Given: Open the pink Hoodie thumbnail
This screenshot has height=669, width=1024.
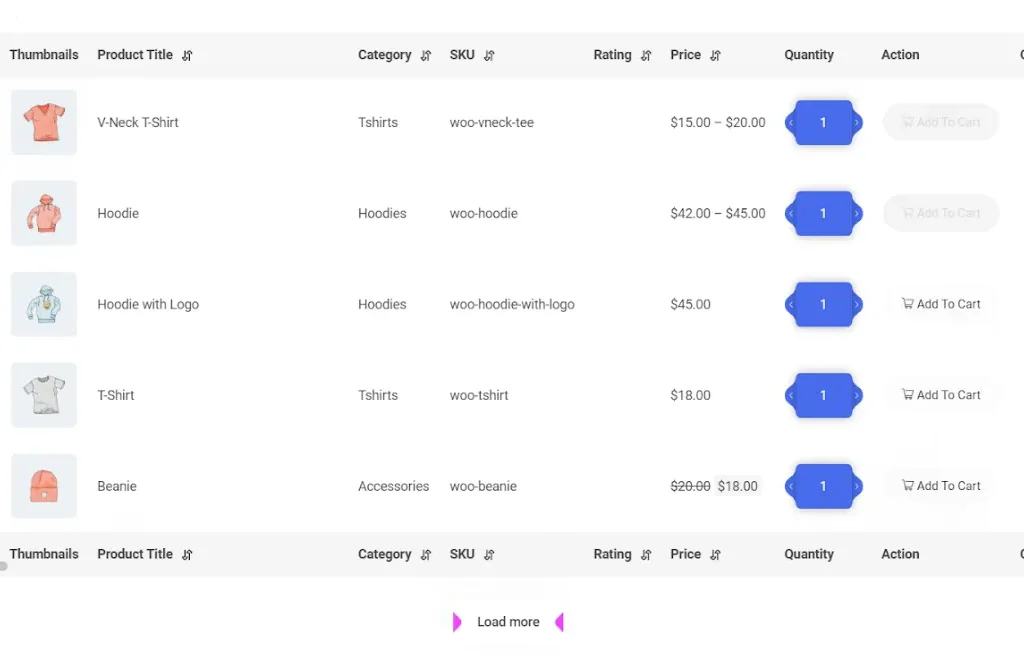Looking at the screenshot, I should 44,213.
